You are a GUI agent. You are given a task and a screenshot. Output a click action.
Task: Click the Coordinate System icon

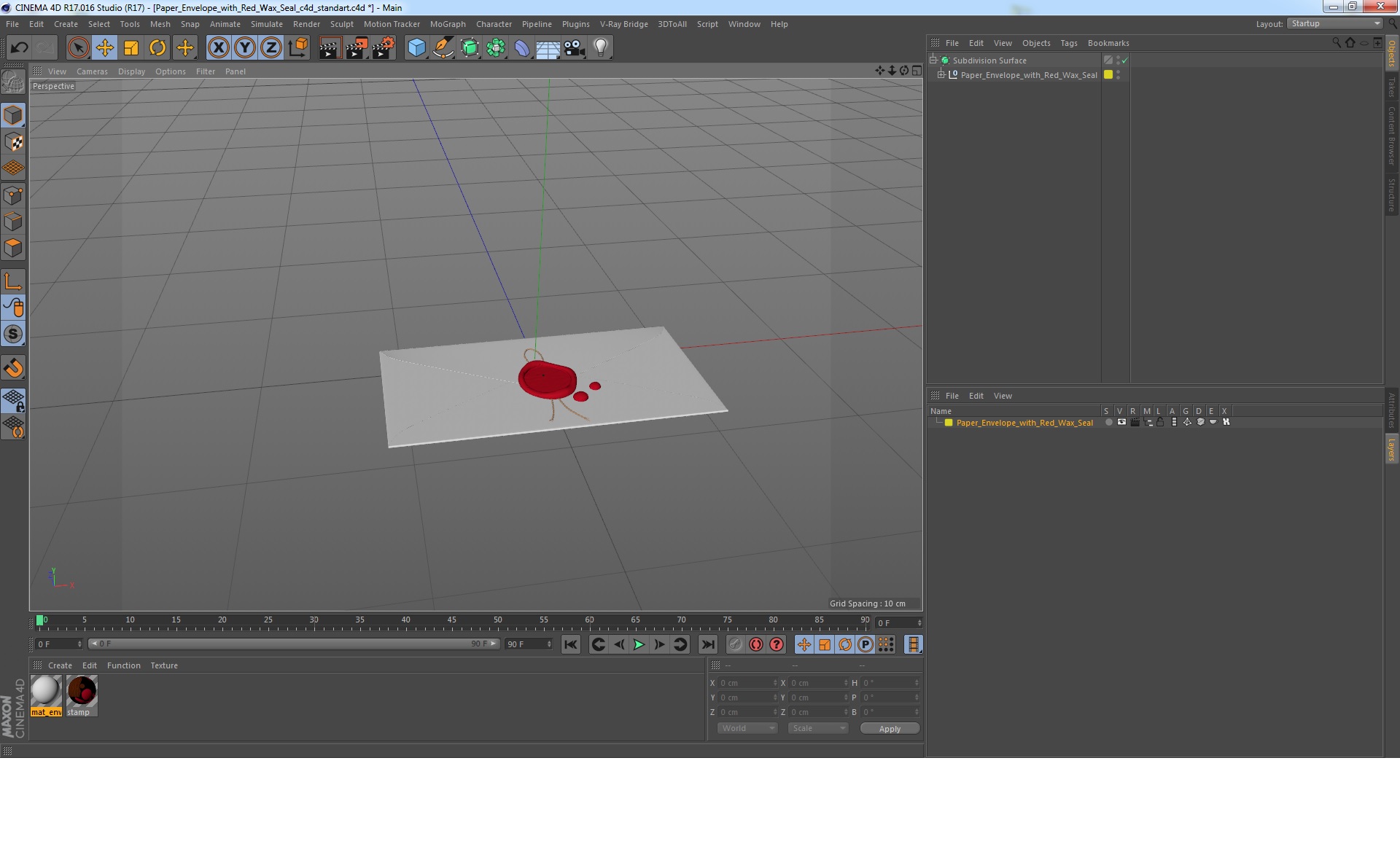pyautogui.click(x=297, y=48)
